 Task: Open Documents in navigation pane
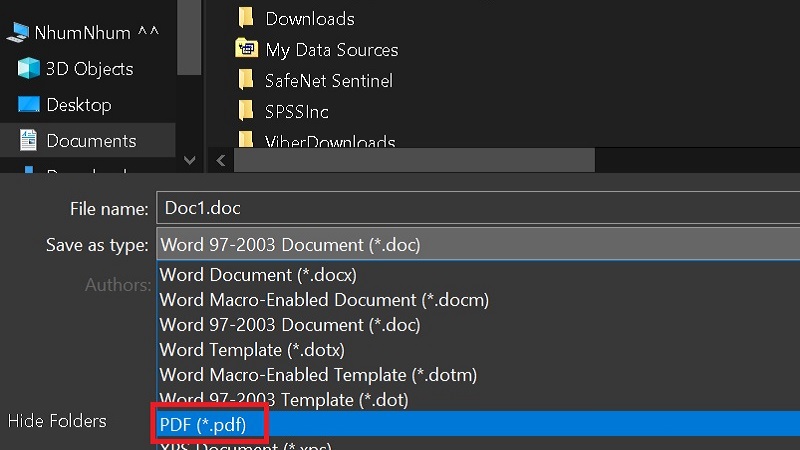tap(88, 141)
